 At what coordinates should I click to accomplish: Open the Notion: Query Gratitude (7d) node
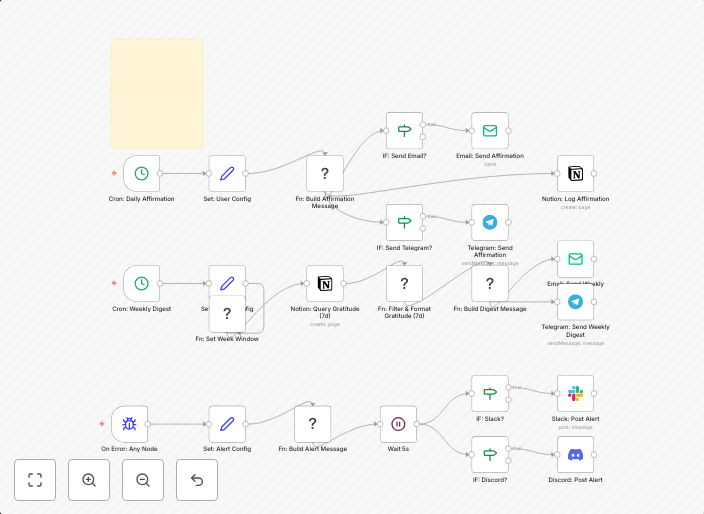point(324,283)
